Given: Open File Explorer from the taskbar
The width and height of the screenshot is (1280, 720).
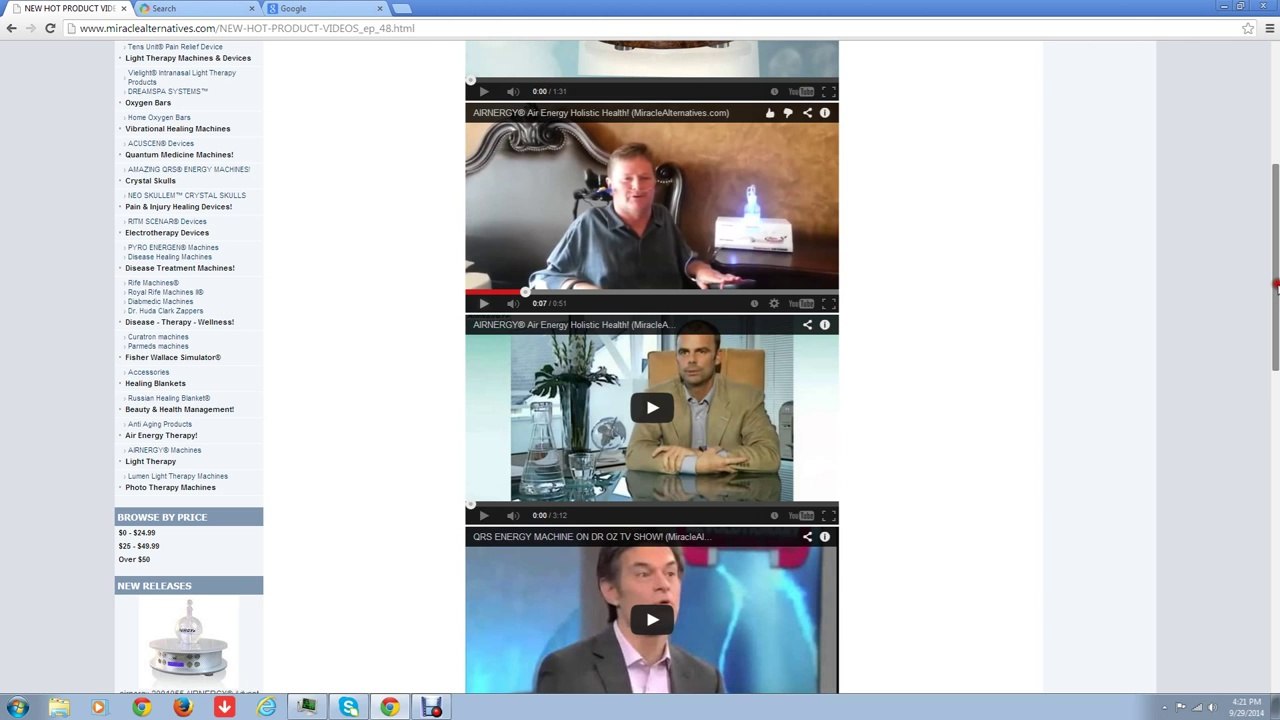Looking at the screenshot, I should pyautogui.click(x=59, y=708).
